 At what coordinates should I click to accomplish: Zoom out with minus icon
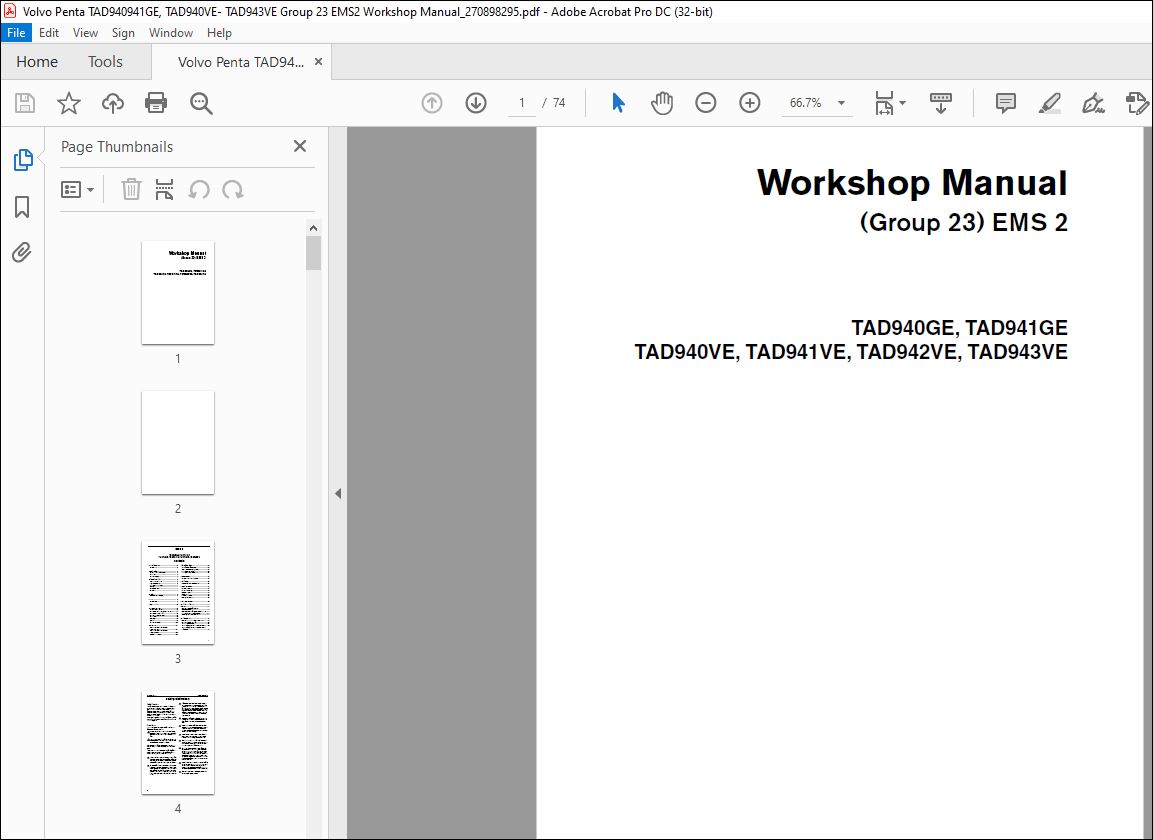point(705,103)
